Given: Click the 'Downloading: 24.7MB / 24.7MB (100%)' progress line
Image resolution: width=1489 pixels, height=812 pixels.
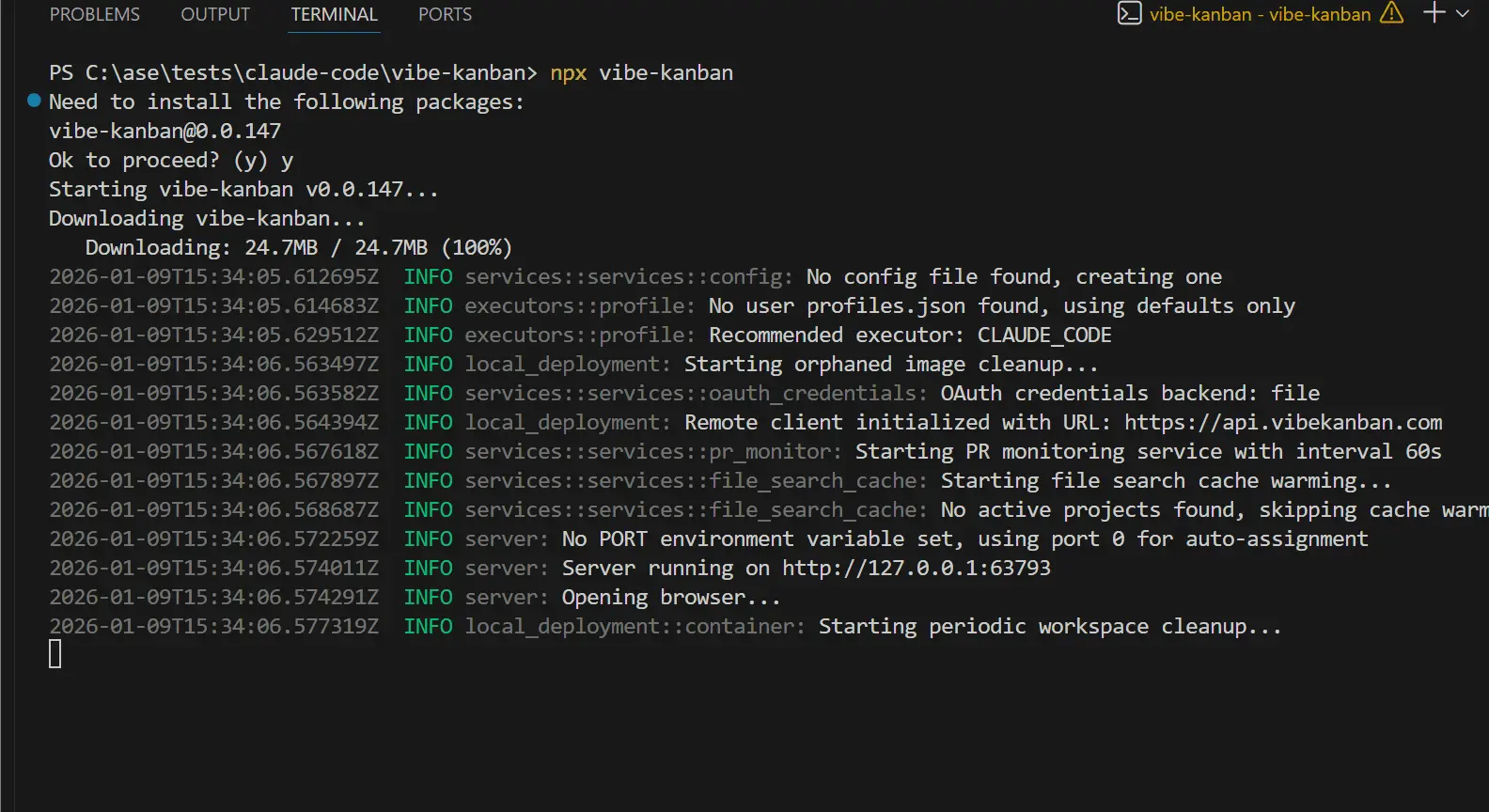Looking at the screenshot, I should tap(298, 248).
